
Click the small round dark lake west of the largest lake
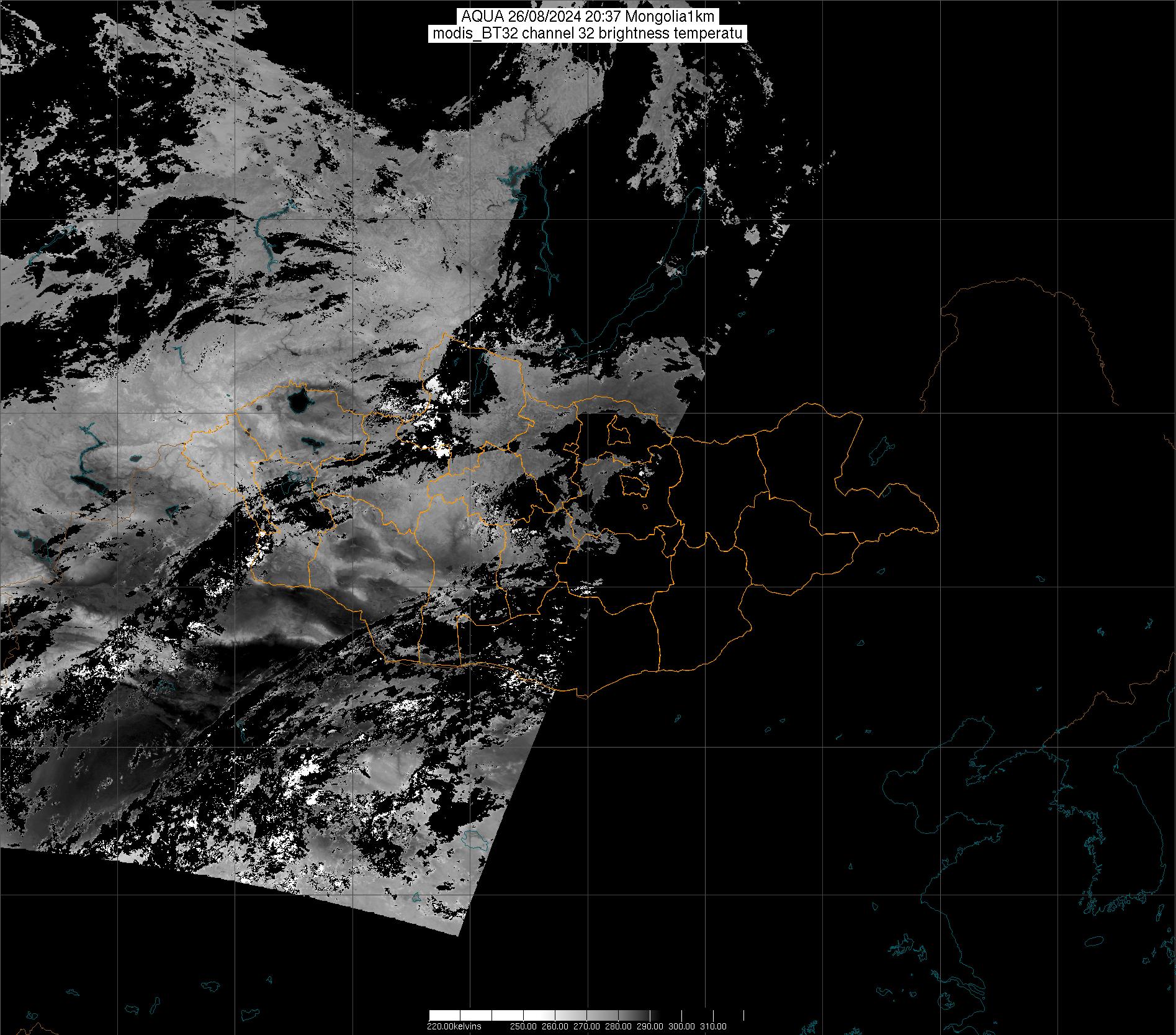(x=258, y=408)
